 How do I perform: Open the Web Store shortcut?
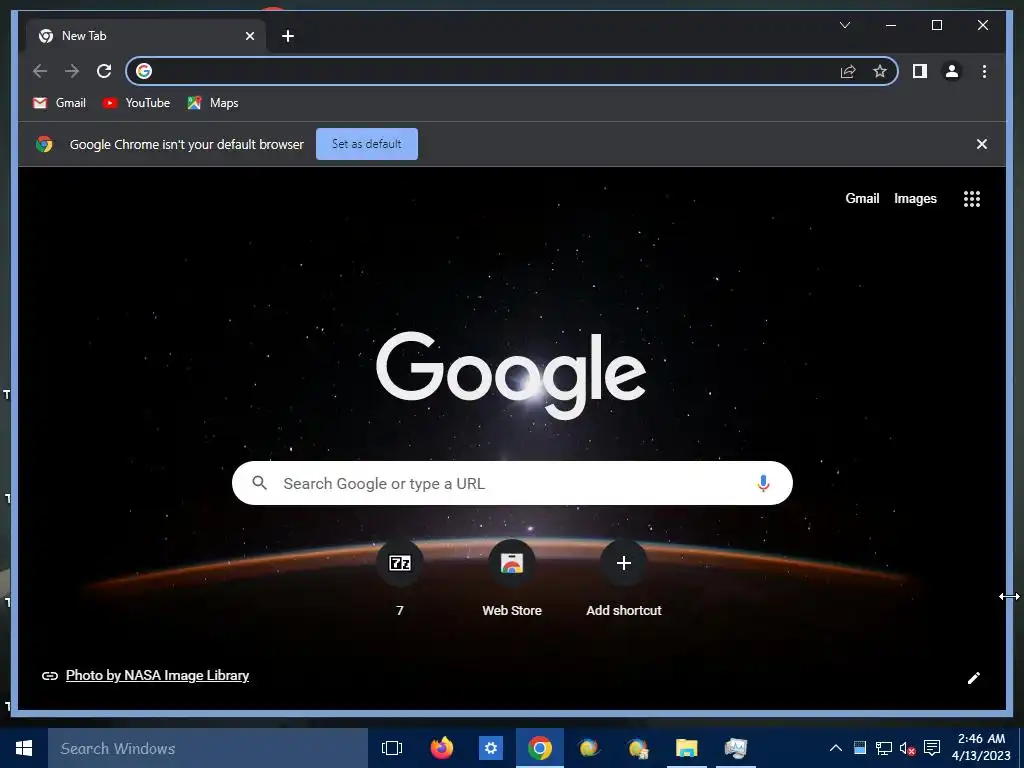point(512,578)
